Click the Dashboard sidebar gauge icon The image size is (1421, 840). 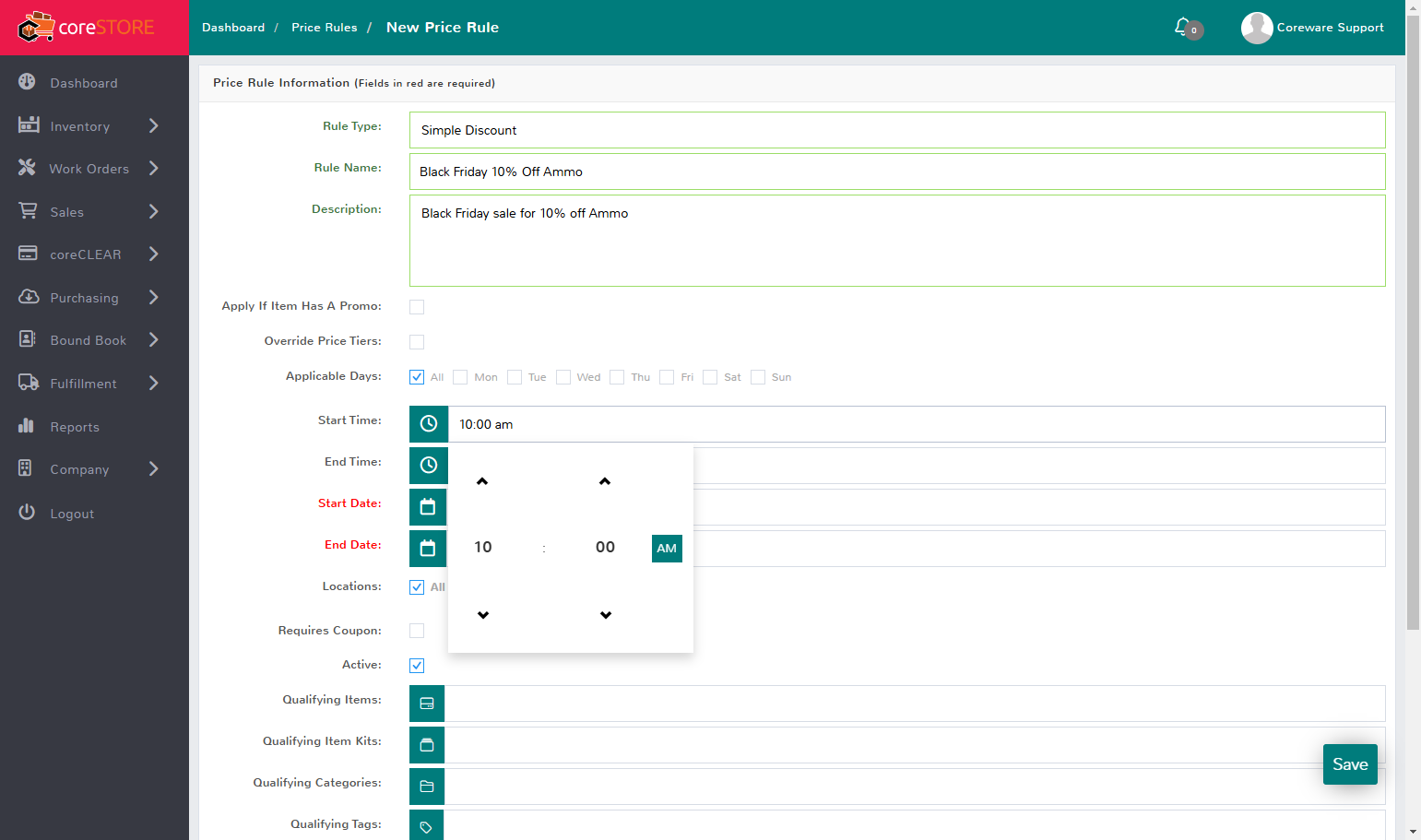28,82
